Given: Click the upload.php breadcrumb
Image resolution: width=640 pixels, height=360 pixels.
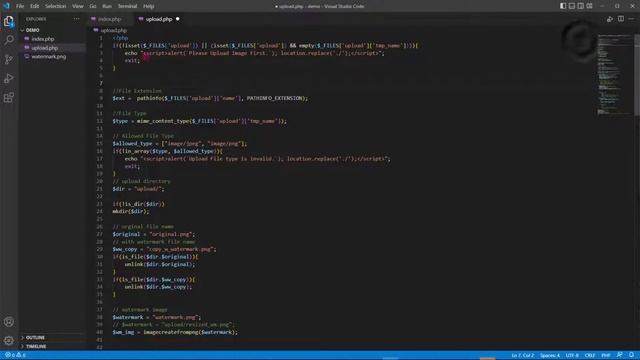Looking at the screenshot, I should [113, 30].
